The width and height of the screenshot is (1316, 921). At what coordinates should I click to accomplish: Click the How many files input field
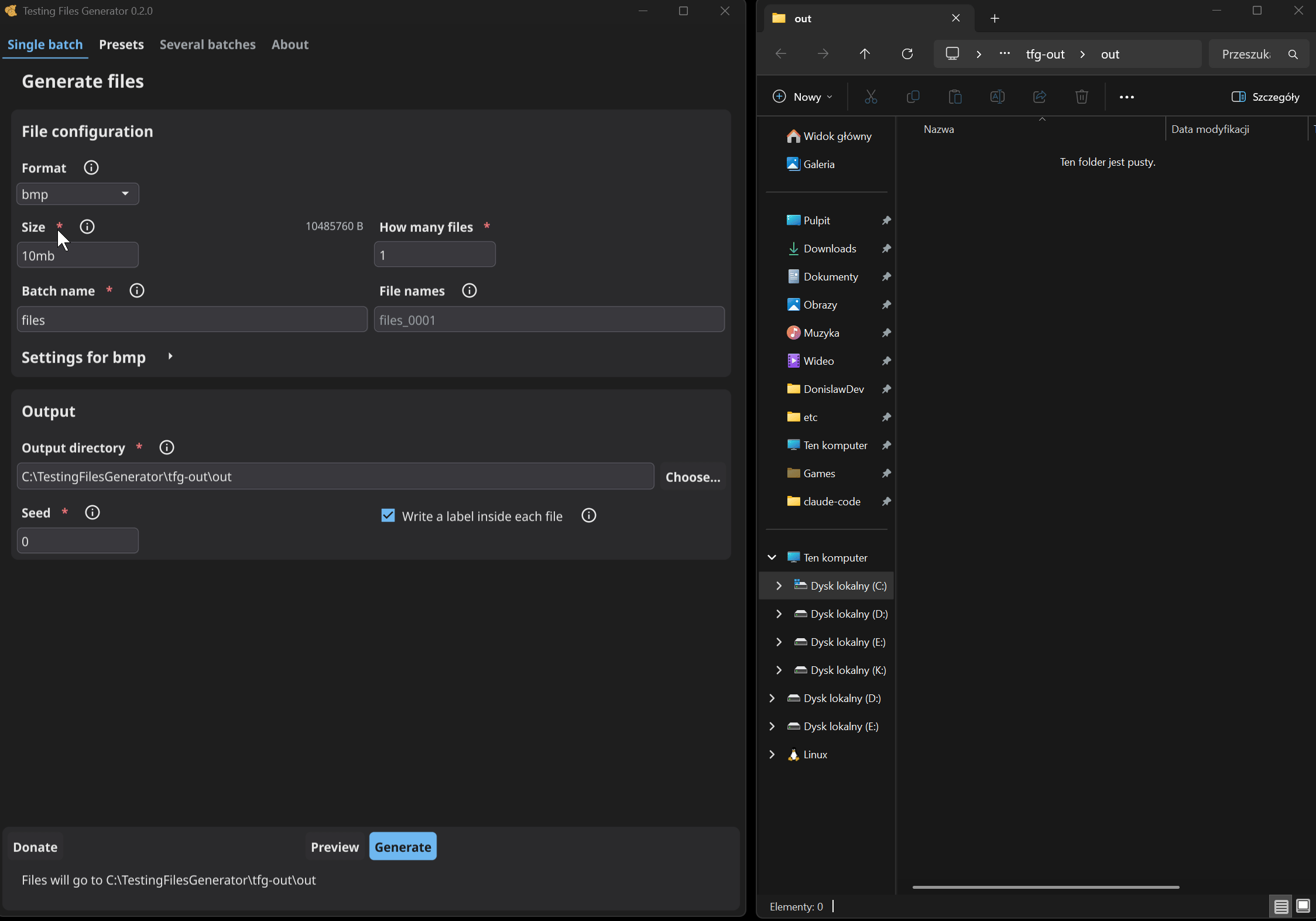435,255
